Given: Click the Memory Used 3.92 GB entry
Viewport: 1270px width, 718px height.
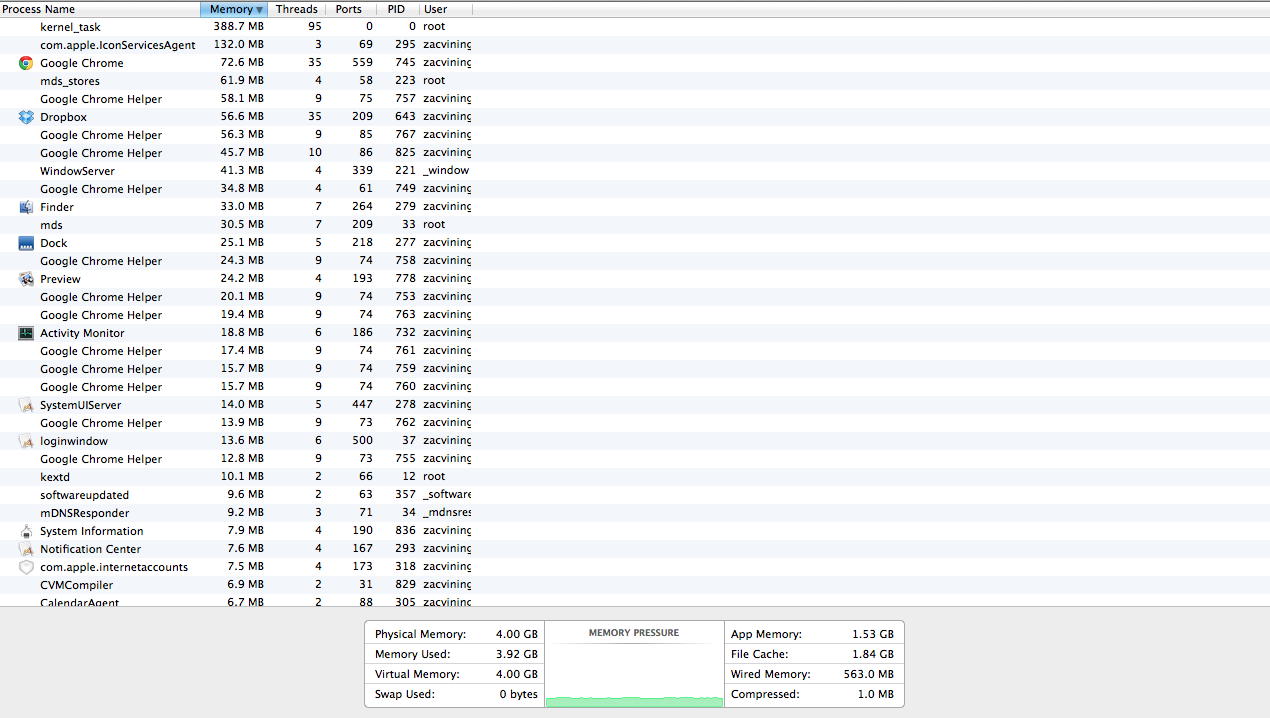Looking at the screenshot, I should 456,654.
